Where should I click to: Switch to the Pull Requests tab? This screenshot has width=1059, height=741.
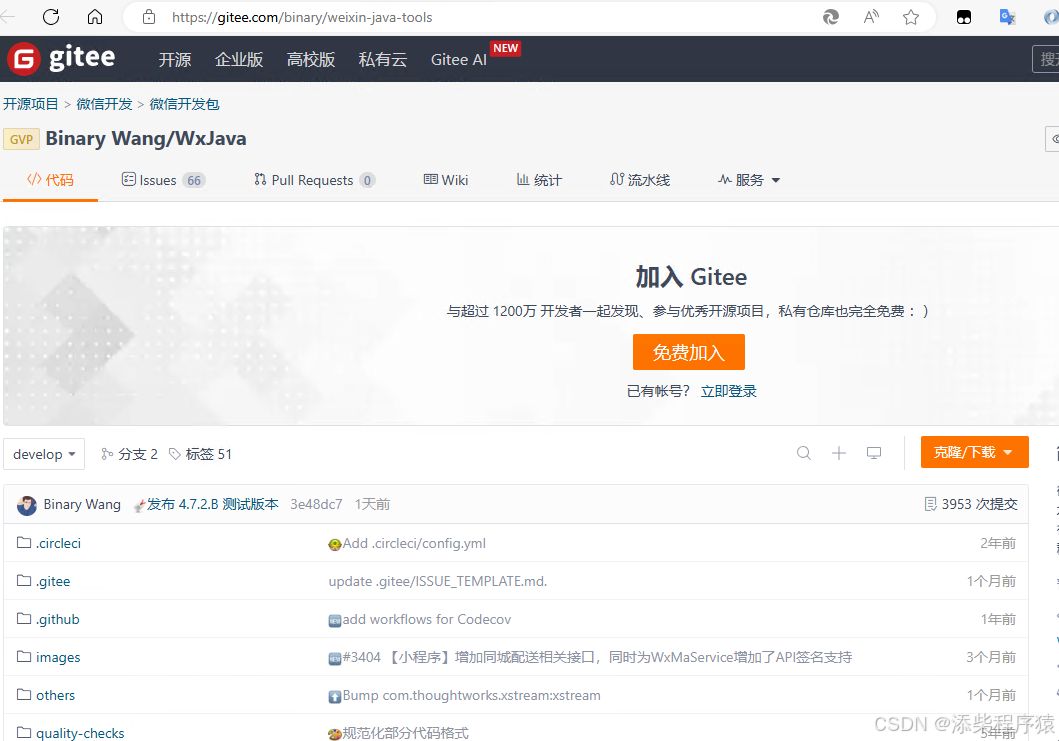(x=314, y=180)
